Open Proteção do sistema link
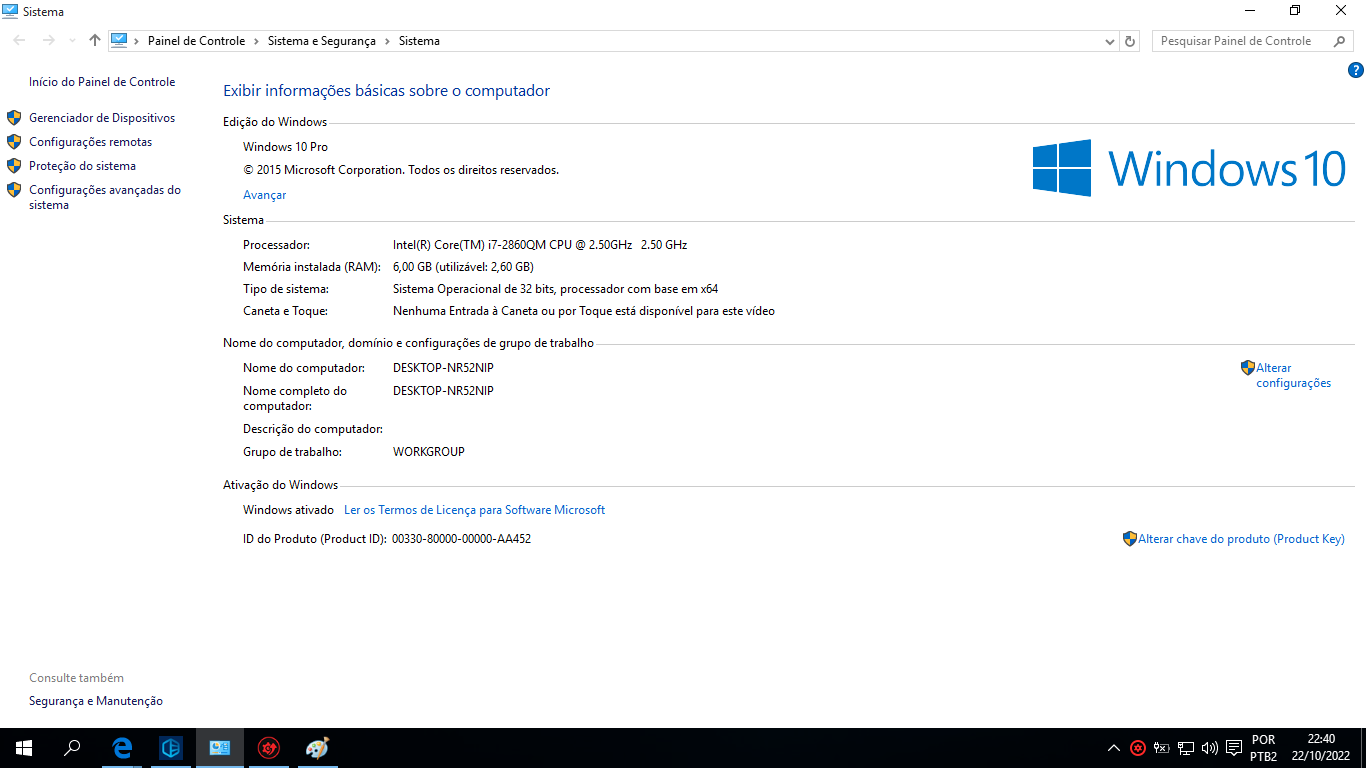 (x=82, y=166)
